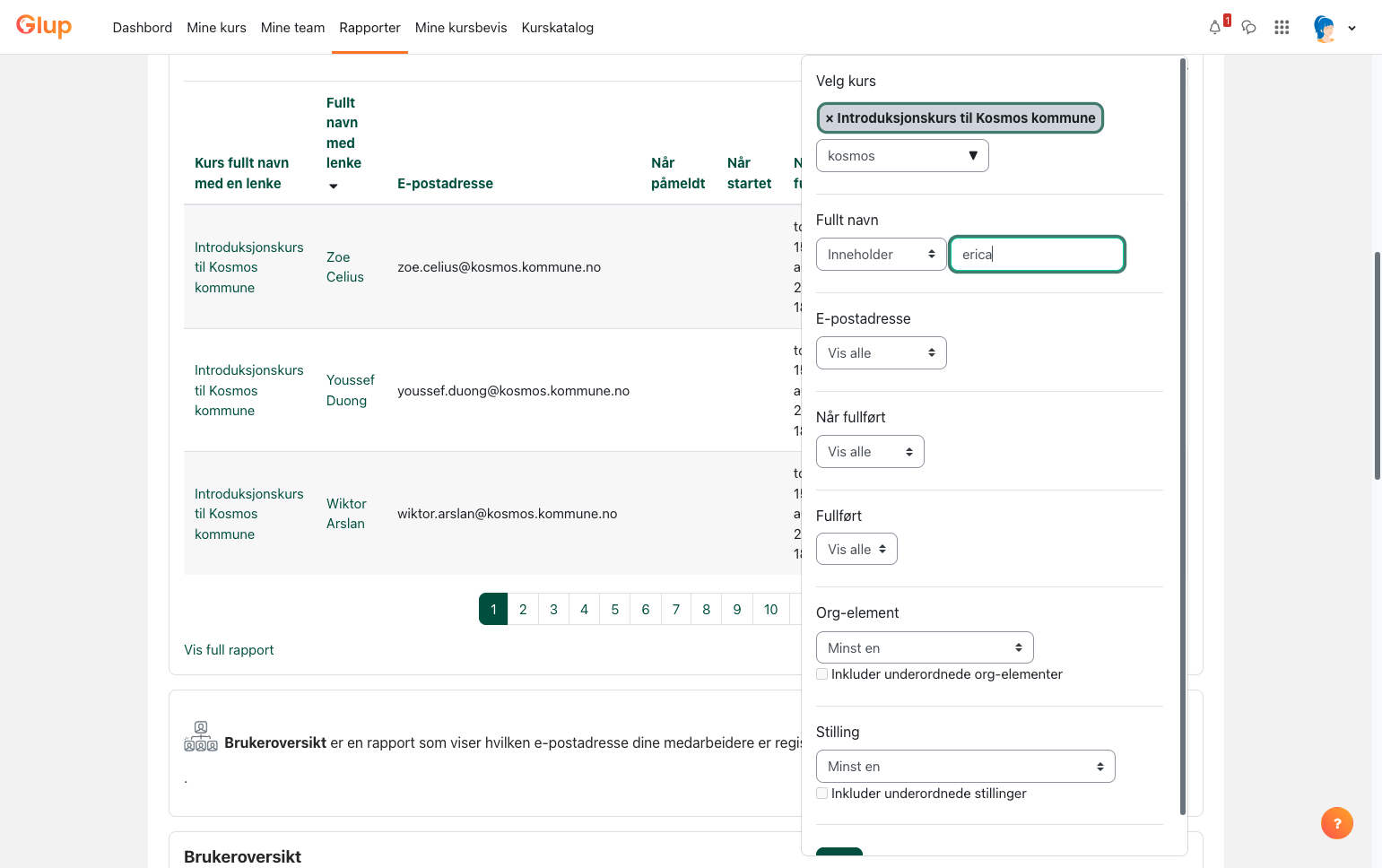Tick Inkluder underordnede stillinger checkbox
The image size is (1382, 868).
click(x=821, y=794)
